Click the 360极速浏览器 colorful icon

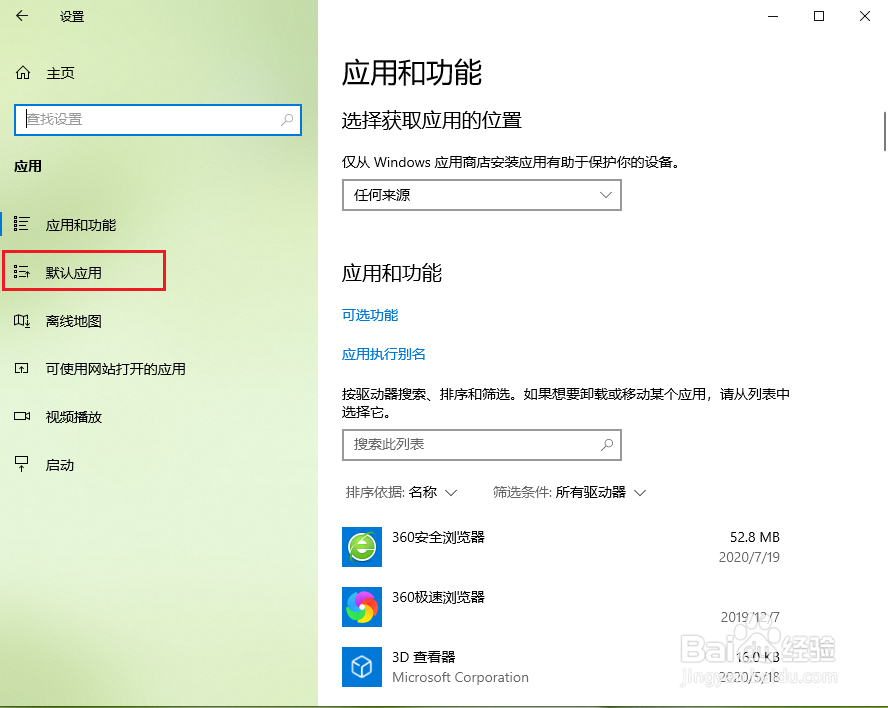362,607
